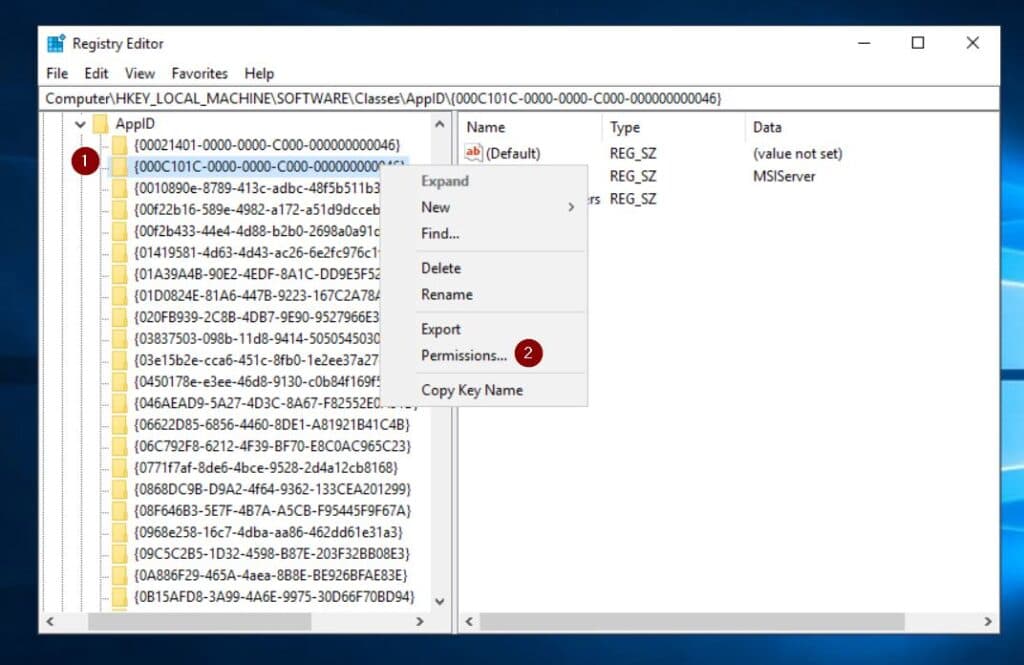The width and height of the screenshot is (1024, 665).
Task: Select key {06622D85-6856-4460-8DE1-A81921B41C4B}
Action: (272, 425)
